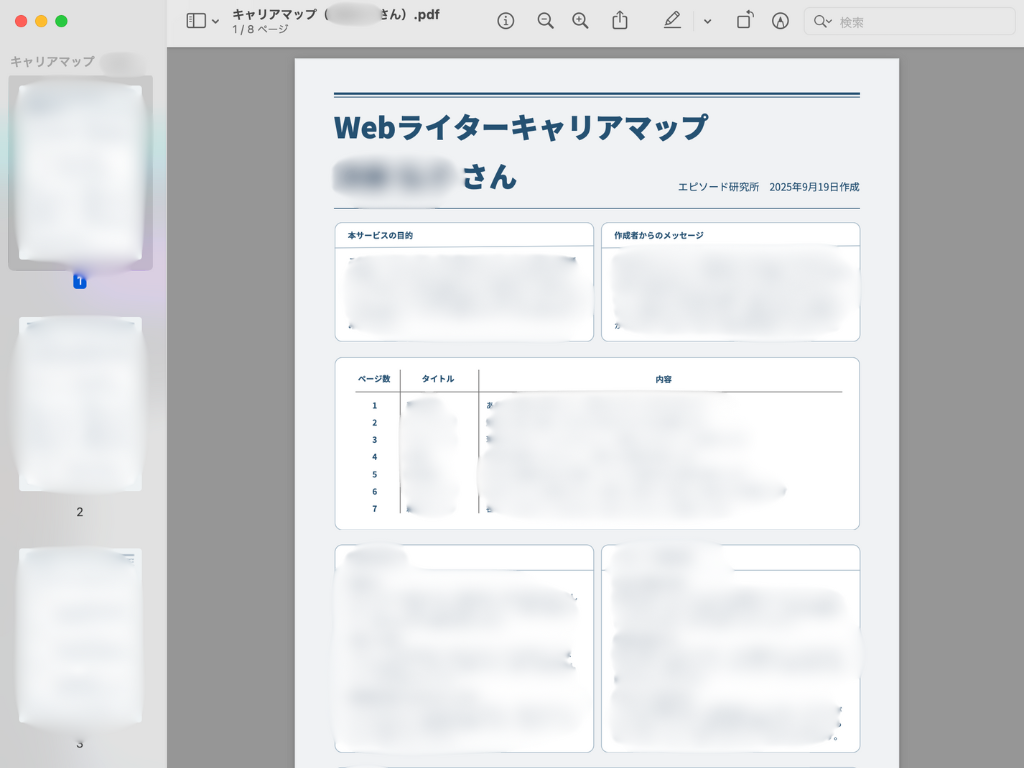
Task: Jump to the page 2 thumbnail
Action: pos(80,404)
